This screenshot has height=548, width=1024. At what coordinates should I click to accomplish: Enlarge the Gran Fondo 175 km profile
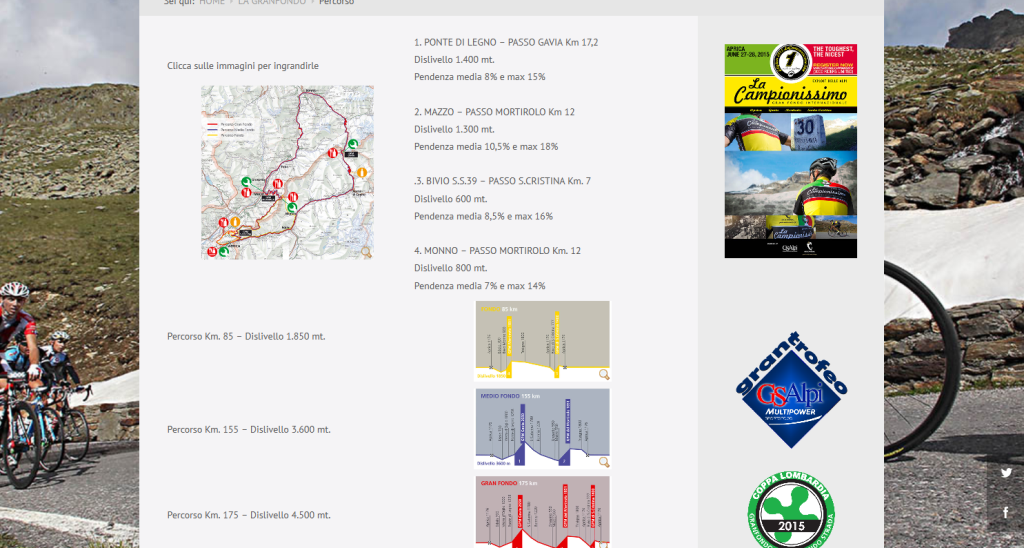[x=541, y=512]
